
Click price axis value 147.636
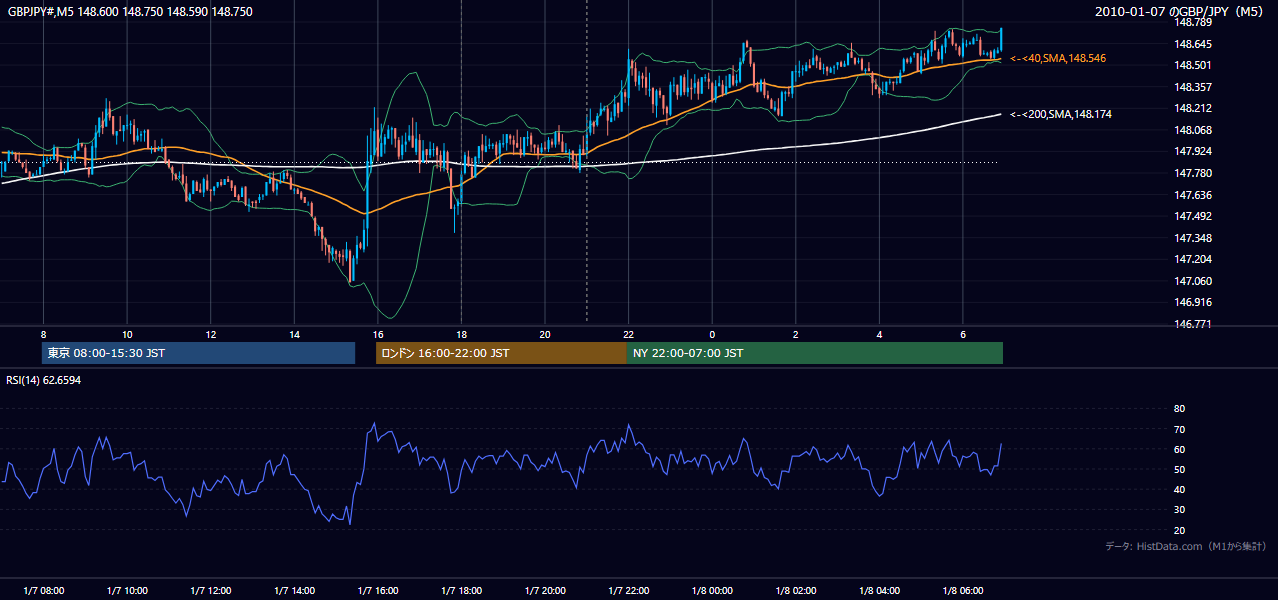(x=1192, y=195)
